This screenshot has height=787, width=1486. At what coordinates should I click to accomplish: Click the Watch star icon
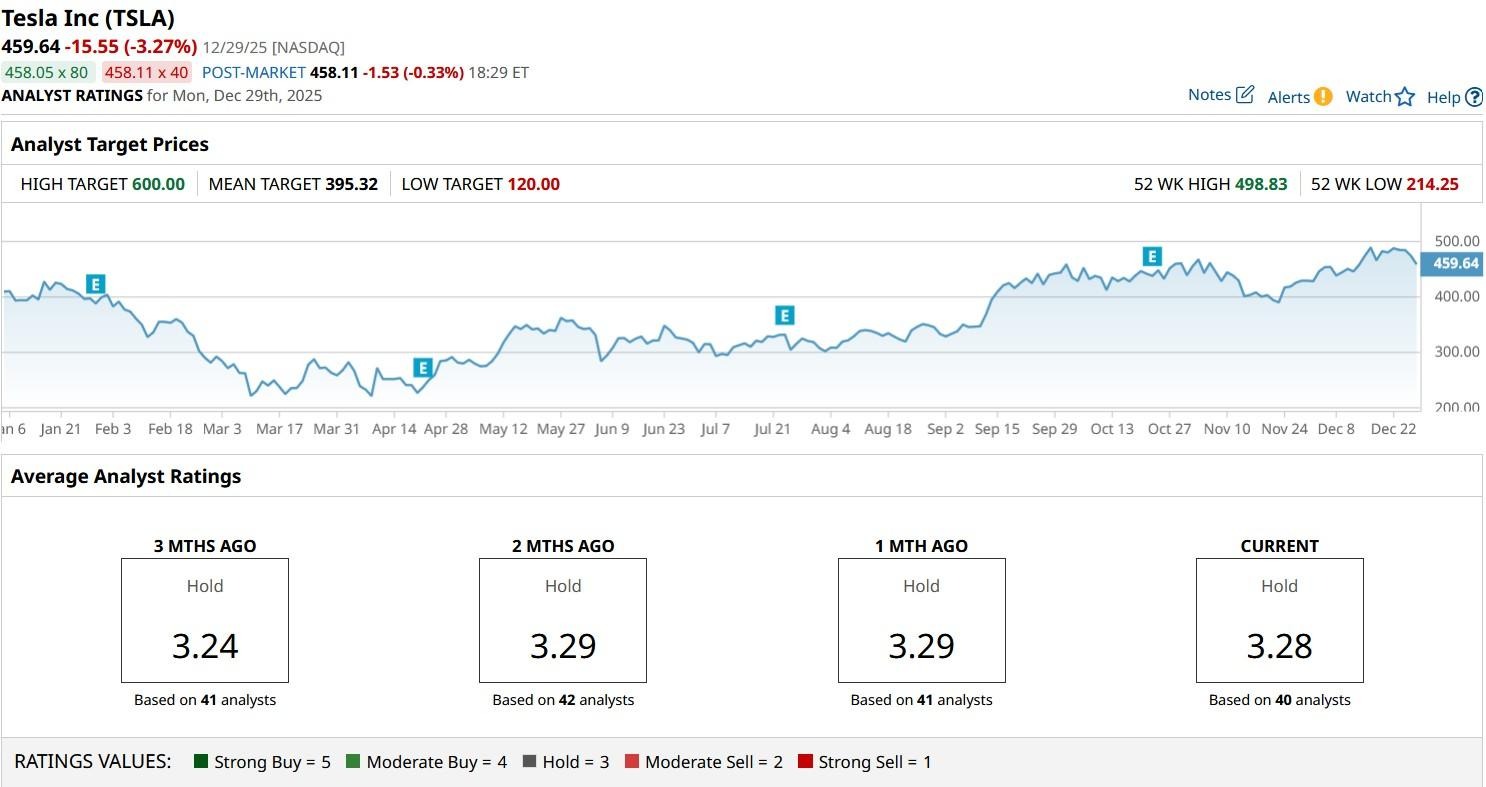click(x=1405, y=97)
